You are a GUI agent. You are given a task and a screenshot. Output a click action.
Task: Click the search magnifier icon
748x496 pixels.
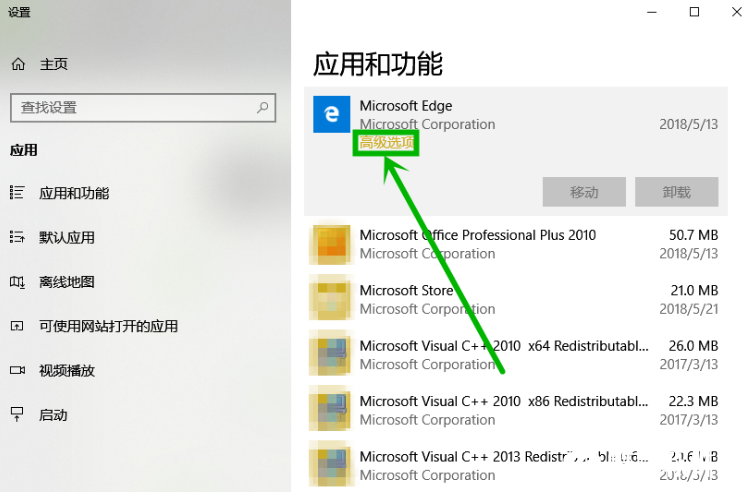click(x=263, y=107)
